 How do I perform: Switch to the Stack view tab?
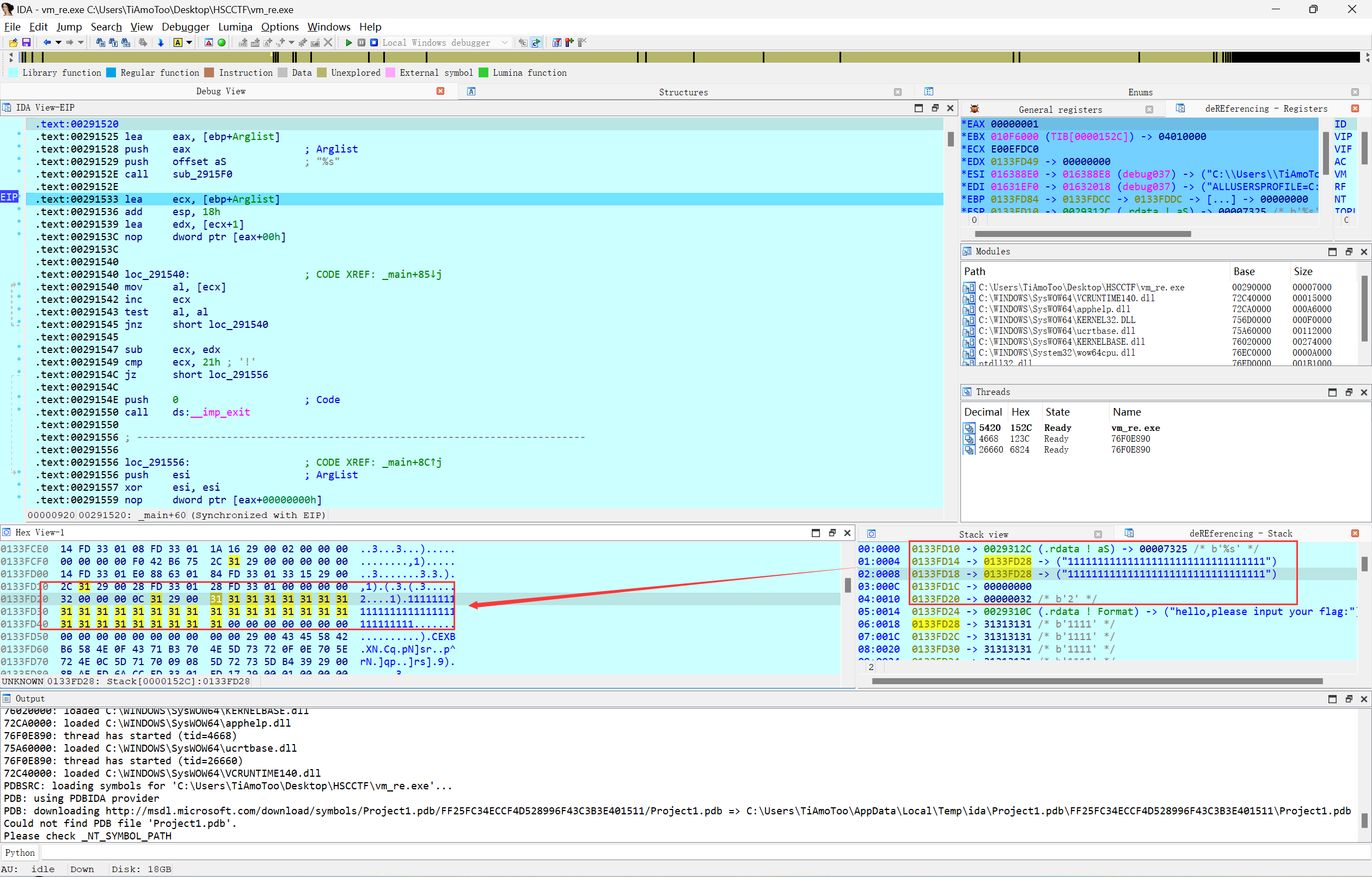coord(983,534)
